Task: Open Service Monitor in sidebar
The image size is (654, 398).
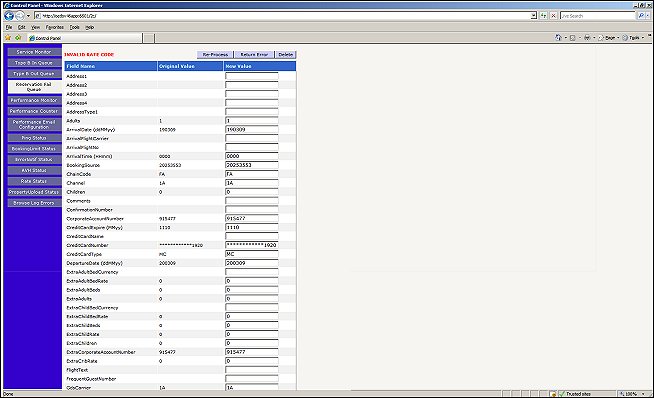Action: [34, 52]
